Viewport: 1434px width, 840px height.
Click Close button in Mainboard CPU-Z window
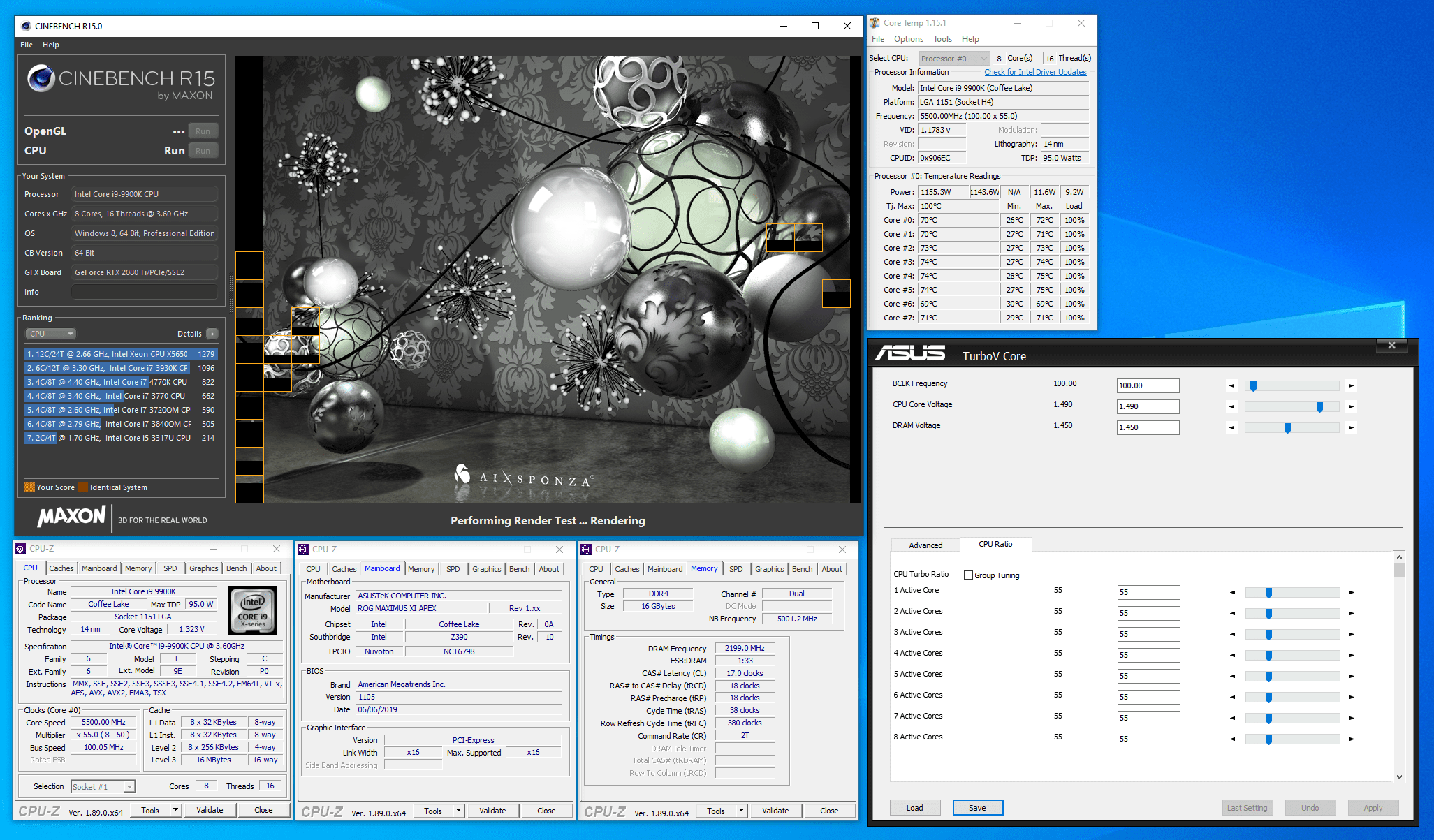pyautogui.click(x=546, y=811)
